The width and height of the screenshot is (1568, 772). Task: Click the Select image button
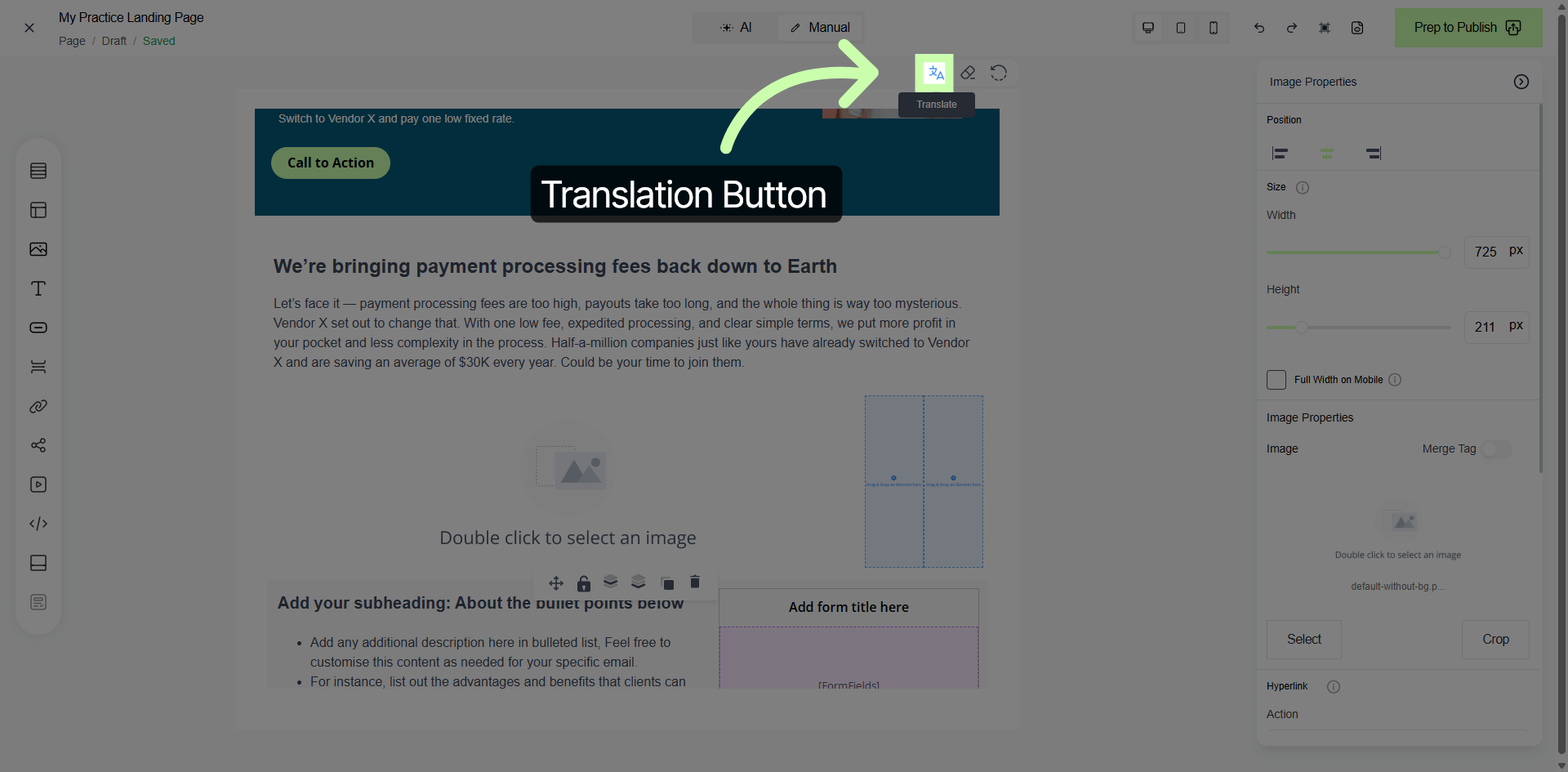1304,640
